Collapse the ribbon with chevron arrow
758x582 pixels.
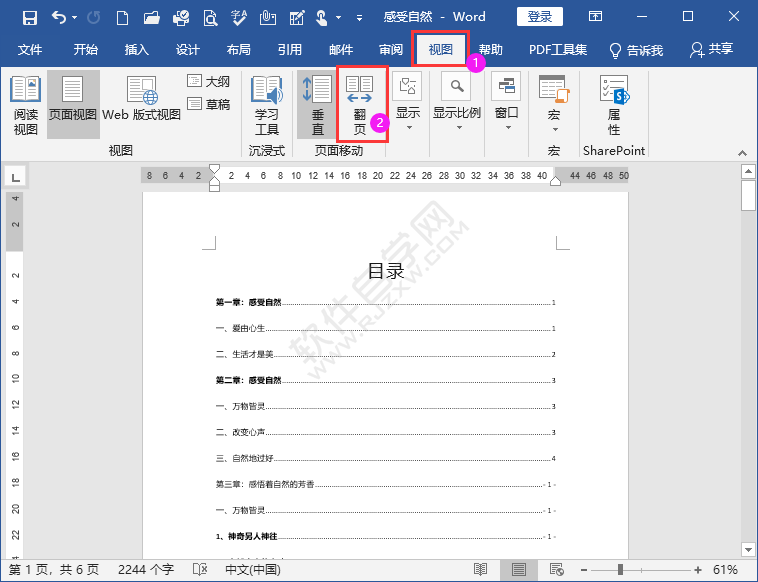click(x=743, y=153)
